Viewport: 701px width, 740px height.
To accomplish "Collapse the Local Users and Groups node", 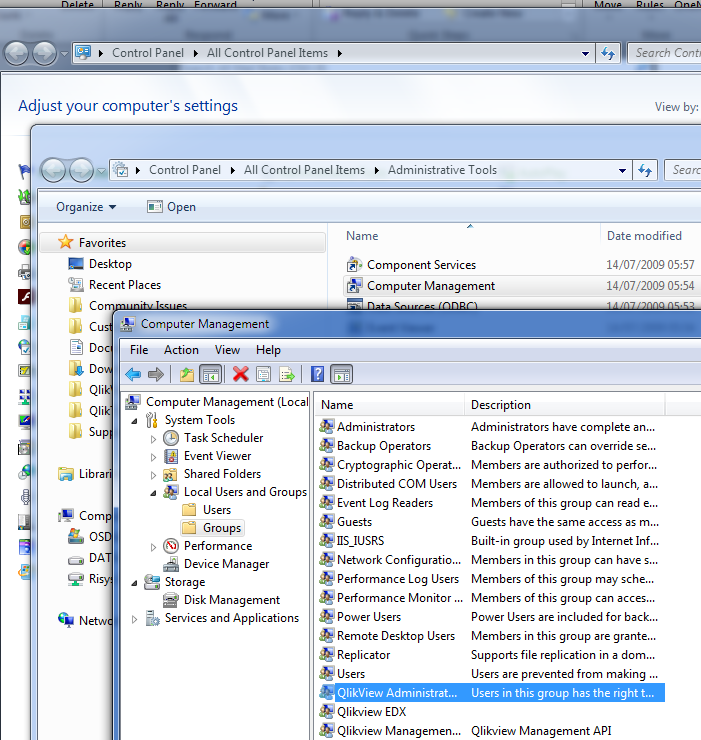I will point(153,493).
